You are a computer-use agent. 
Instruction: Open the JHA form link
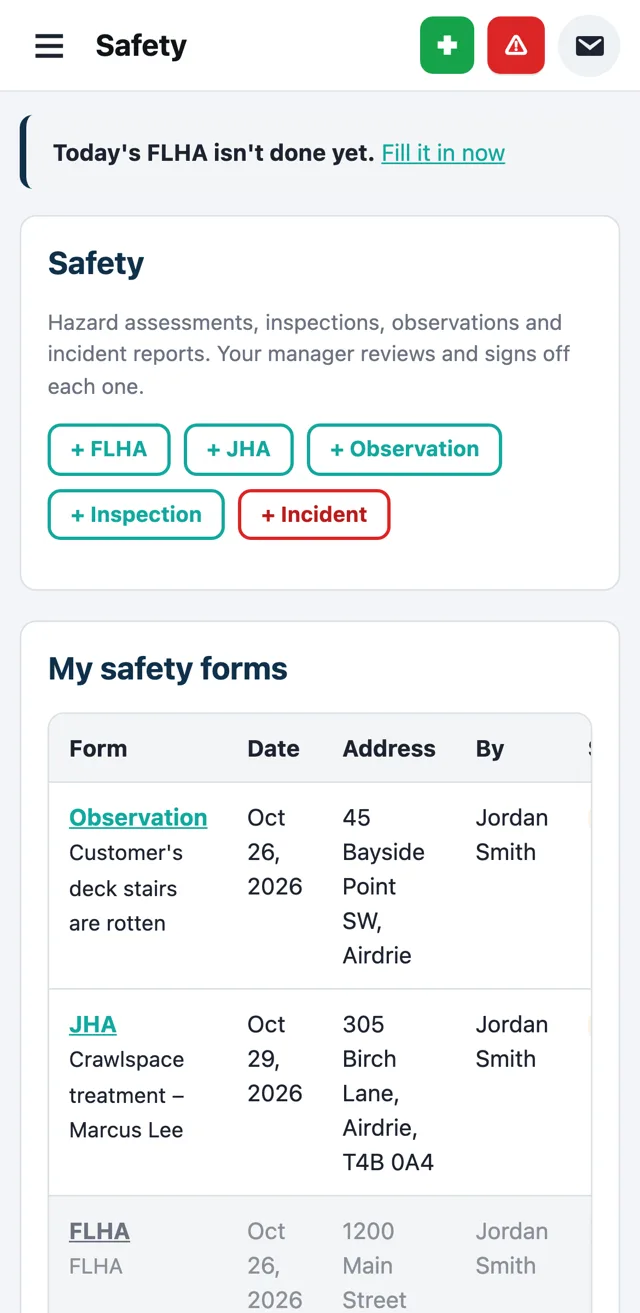[93, 1024]
